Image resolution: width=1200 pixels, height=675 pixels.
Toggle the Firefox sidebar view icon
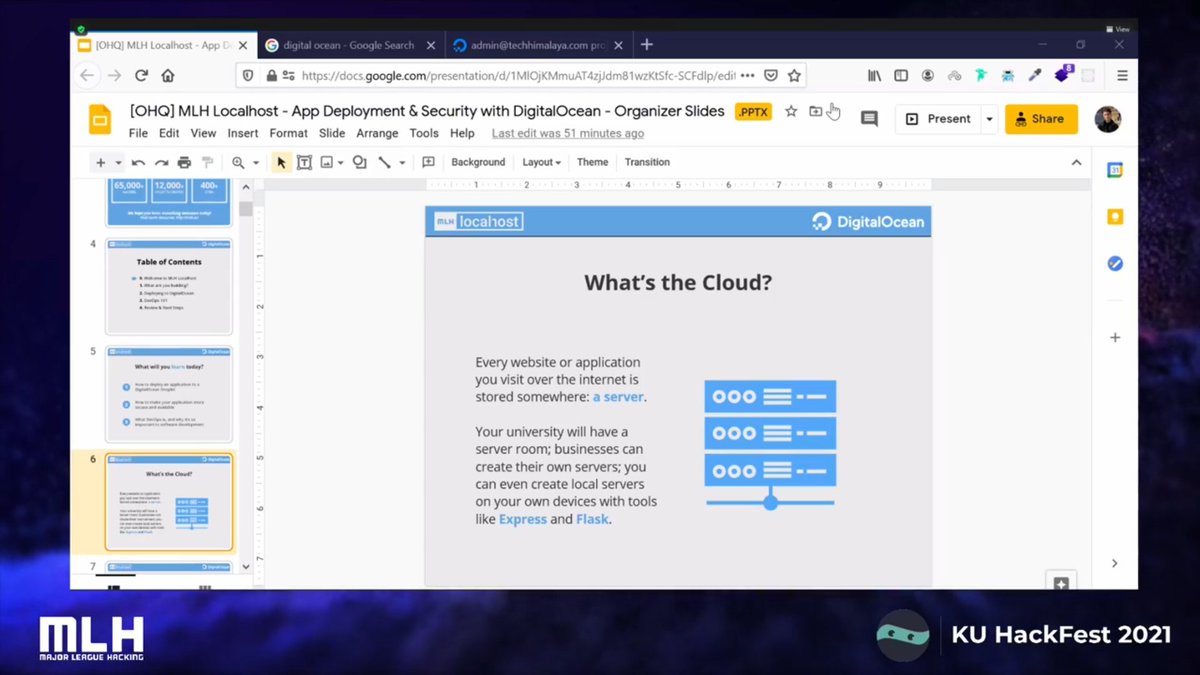[x=901, y=75]
